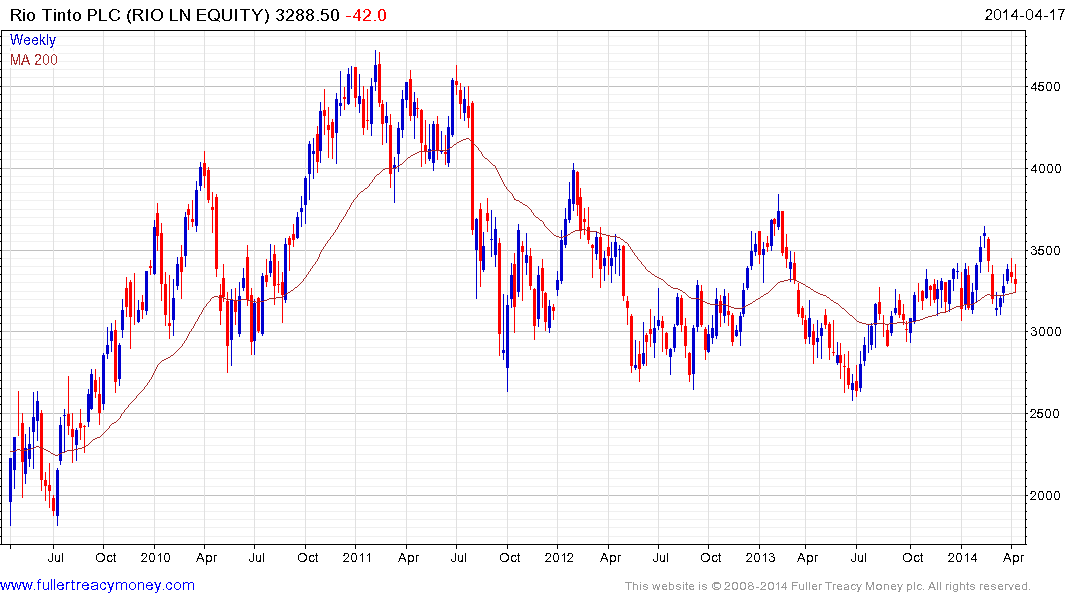Image resolution: width=1075 pixels, height=600 pixels.
Task: Select the last price value 3288.50
Action: (x=307, y=15)
